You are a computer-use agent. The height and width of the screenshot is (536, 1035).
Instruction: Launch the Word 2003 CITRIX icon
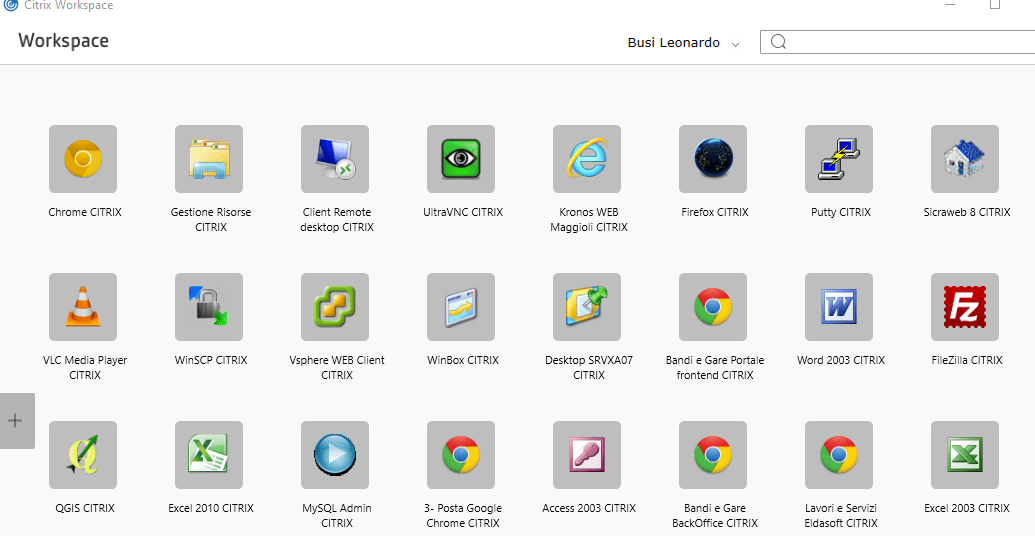click(839, 307)
